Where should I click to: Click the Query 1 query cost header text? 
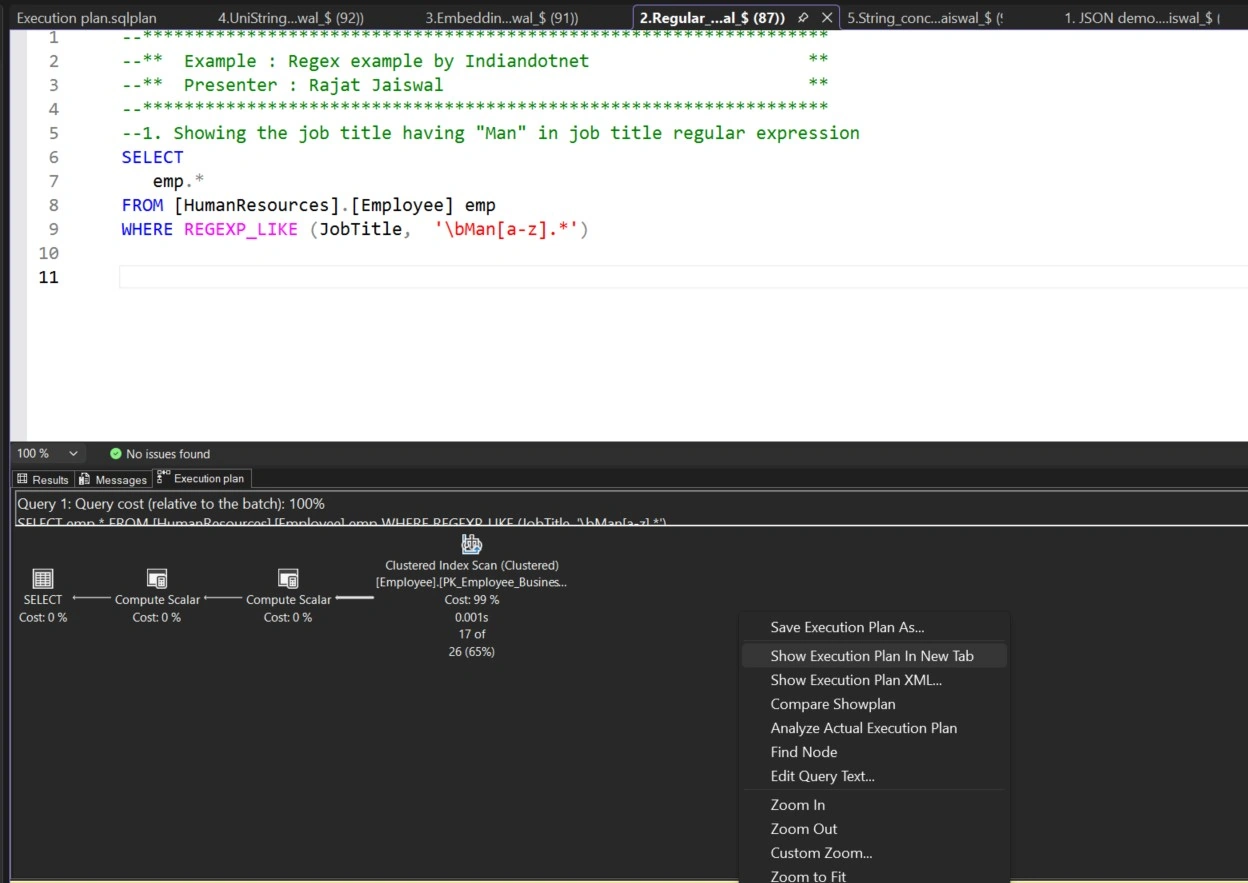(x=171, y=504)
